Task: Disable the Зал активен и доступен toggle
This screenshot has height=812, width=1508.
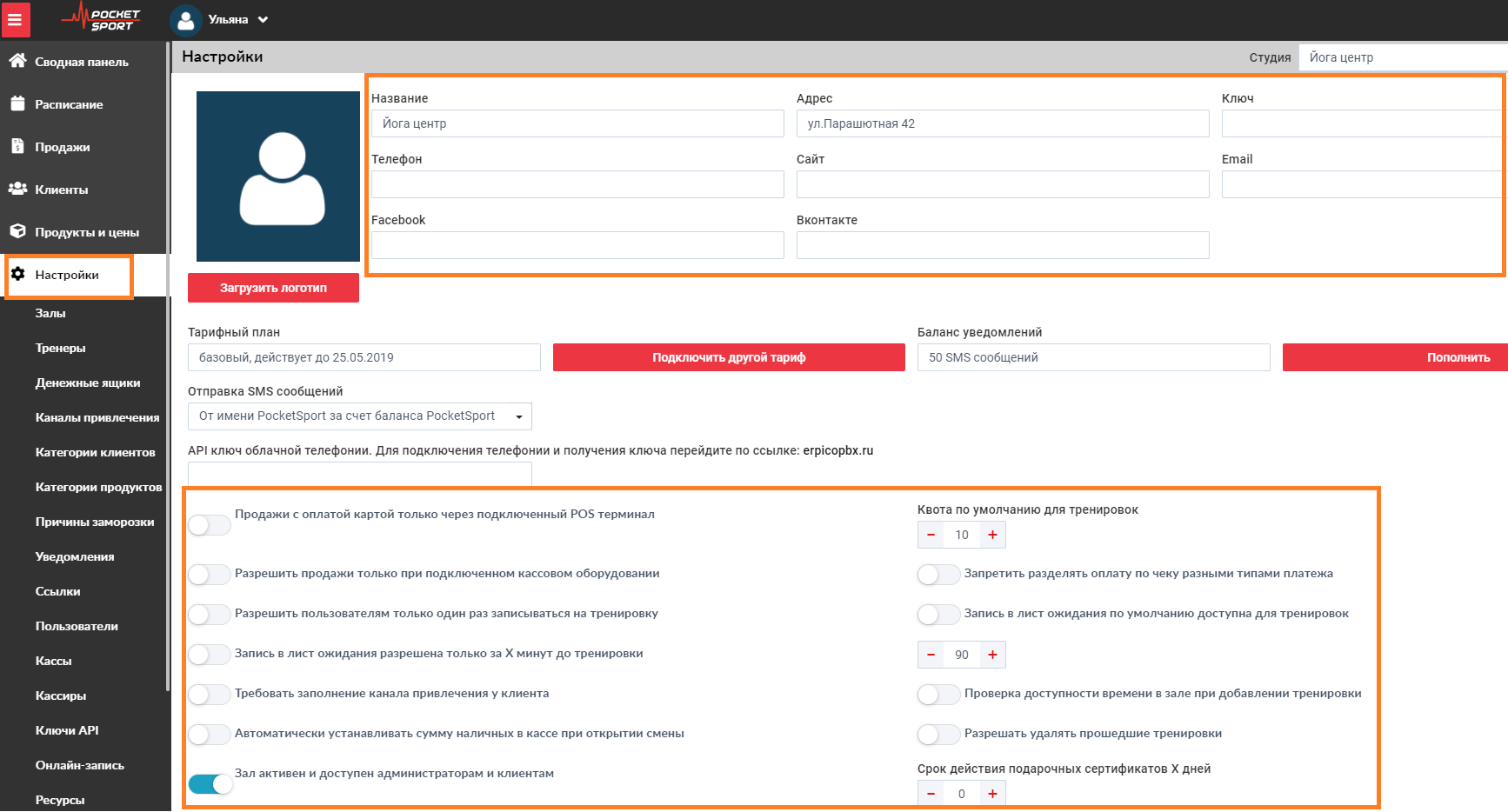Action: (210, 784)
